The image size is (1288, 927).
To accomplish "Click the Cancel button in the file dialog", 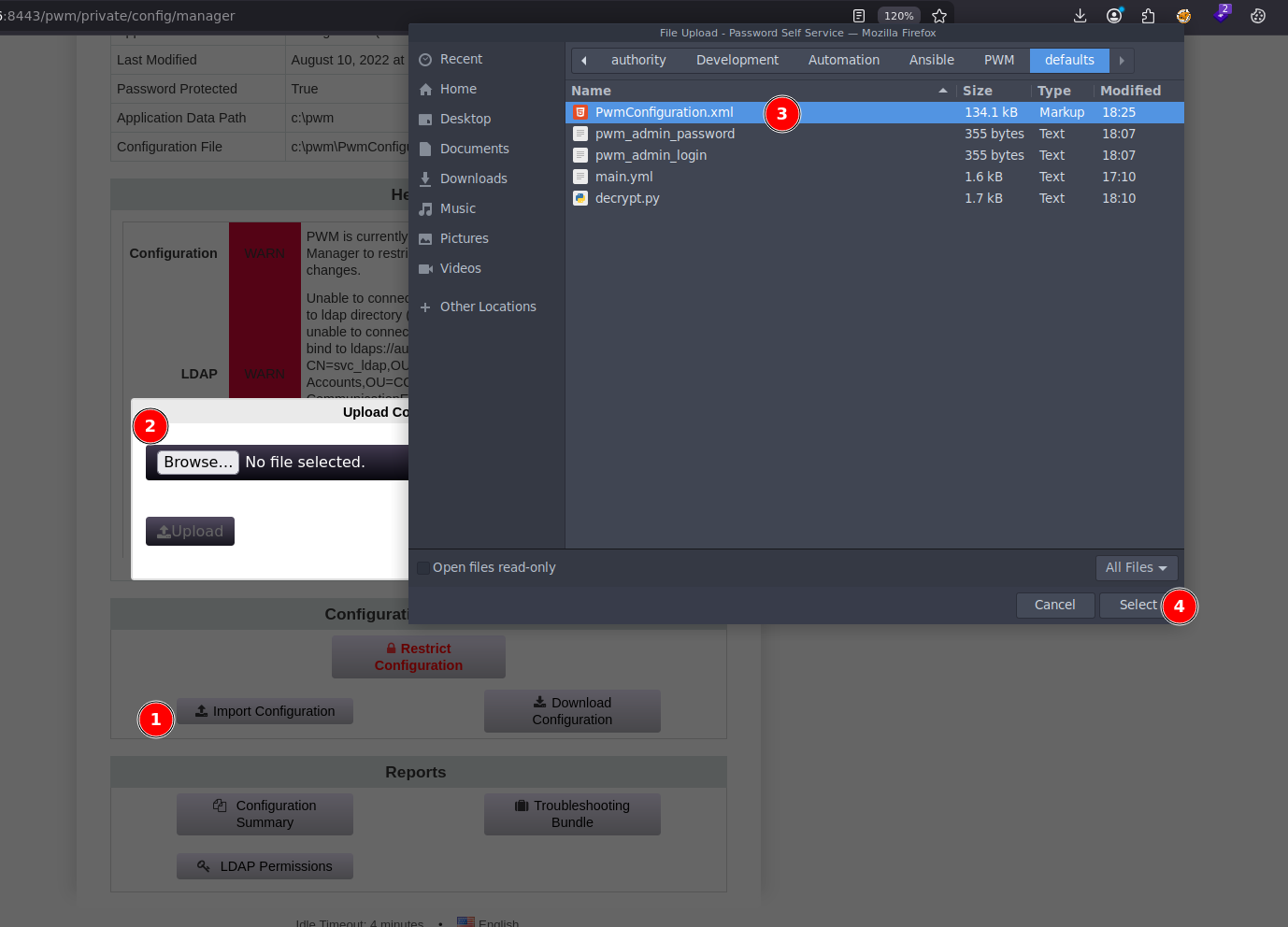I will pos(1055,605).
